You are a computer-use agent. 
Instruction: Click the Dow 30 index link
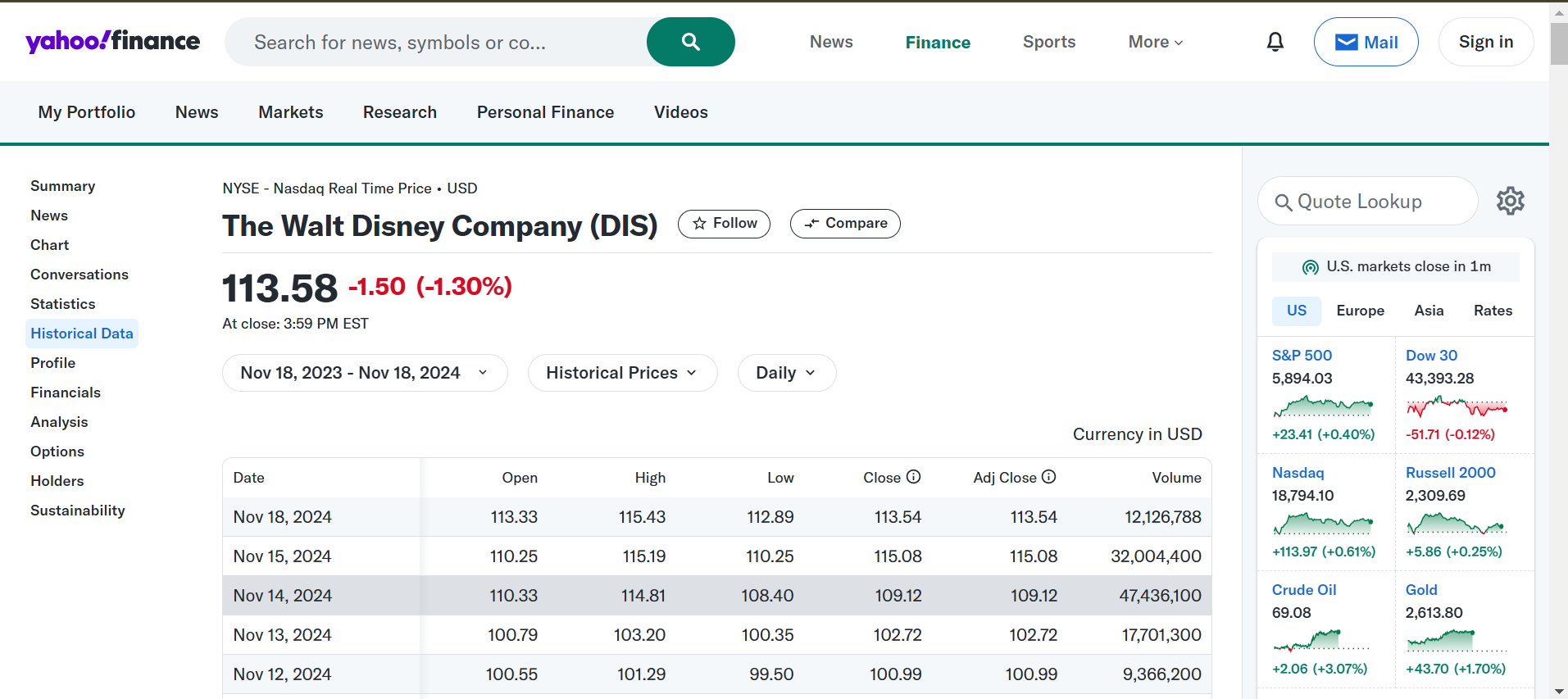1431,355
